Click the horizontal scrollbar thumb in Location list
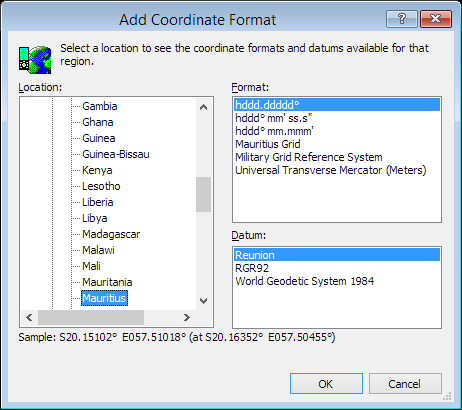The height and width of the screenshot is (410, 462). (91, 317)
